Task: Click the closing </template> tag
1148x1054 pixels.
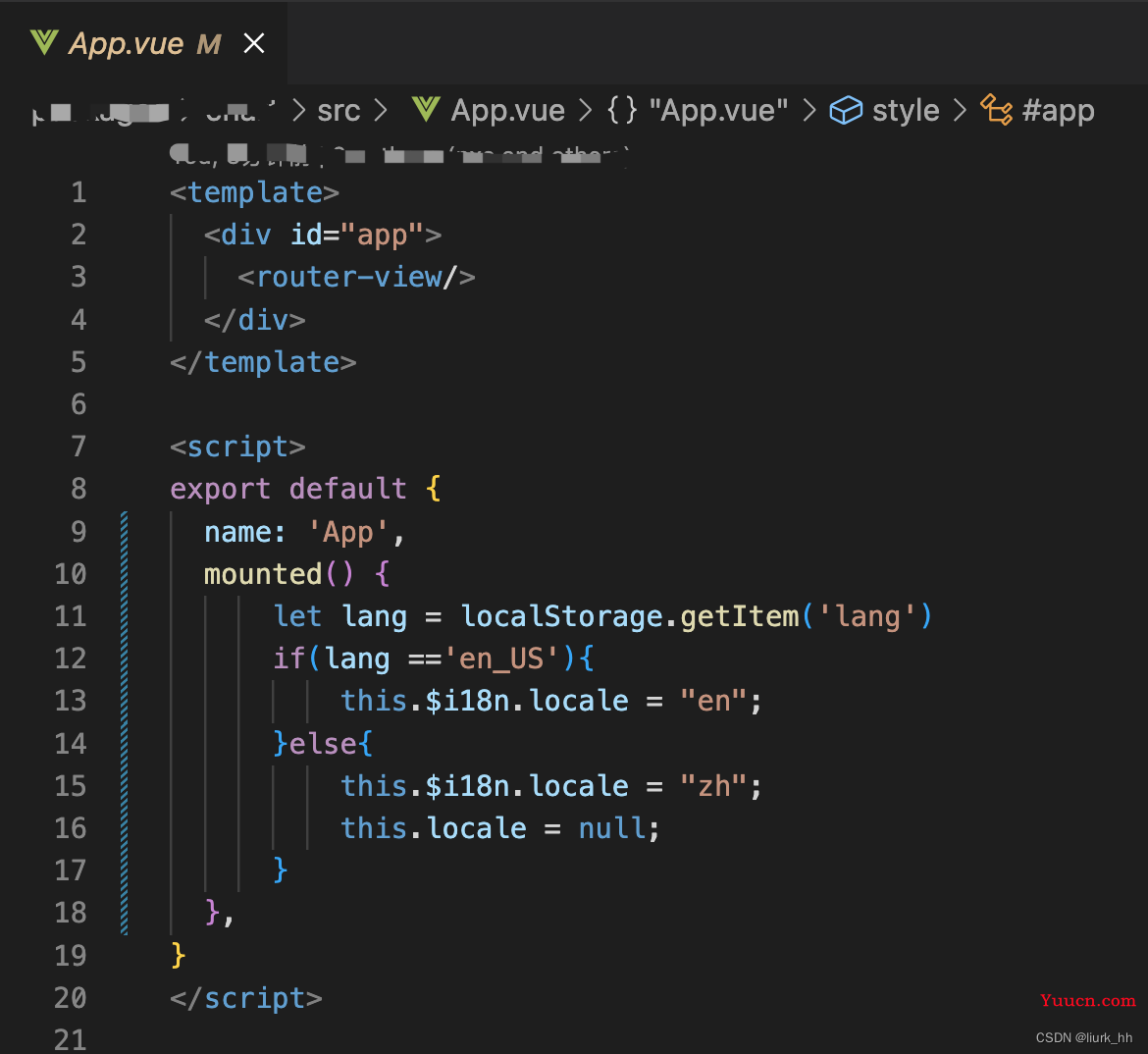Action: [263, 362]
